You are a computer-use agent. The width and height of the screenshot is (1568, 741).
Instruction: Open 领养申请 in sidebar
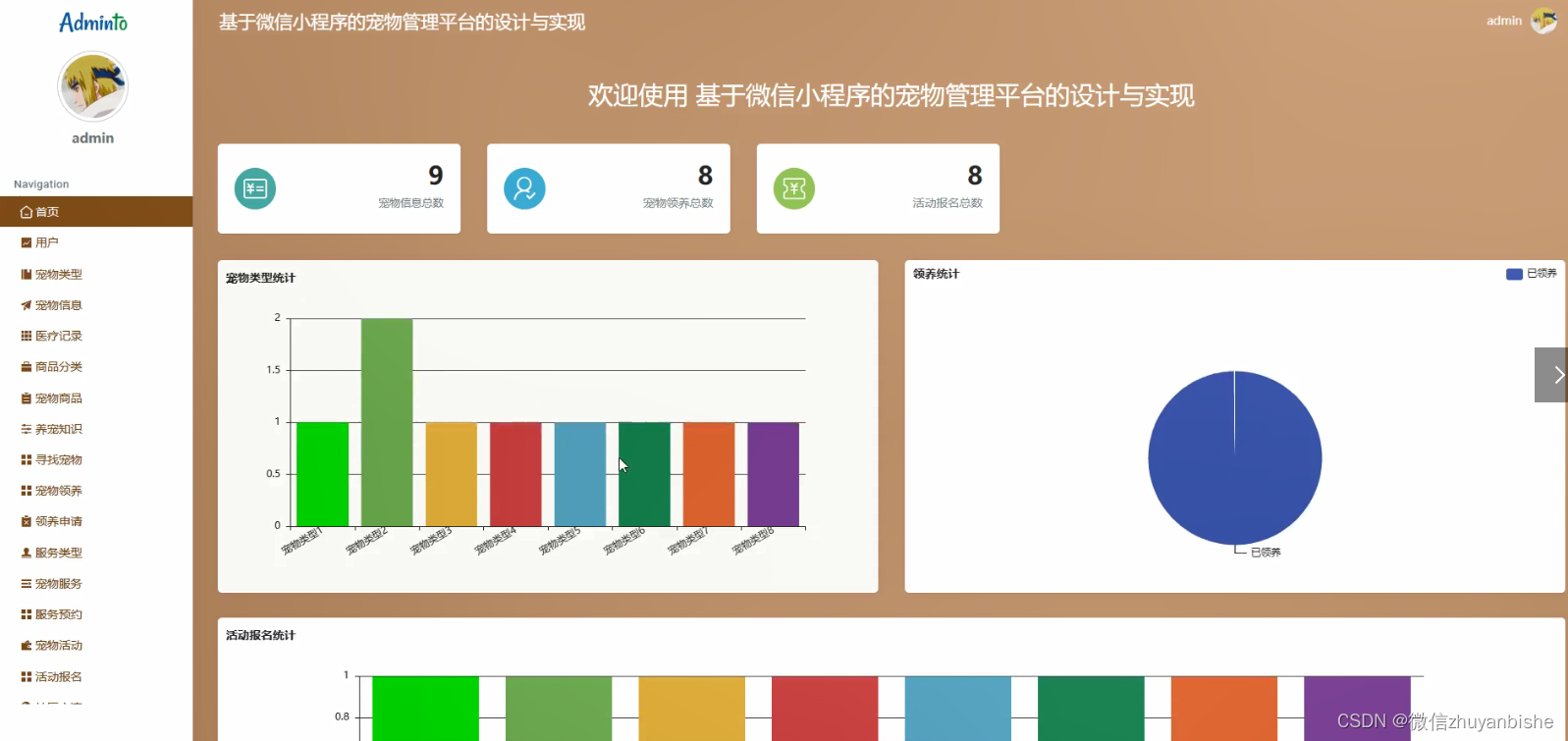[x=96, y=521]
